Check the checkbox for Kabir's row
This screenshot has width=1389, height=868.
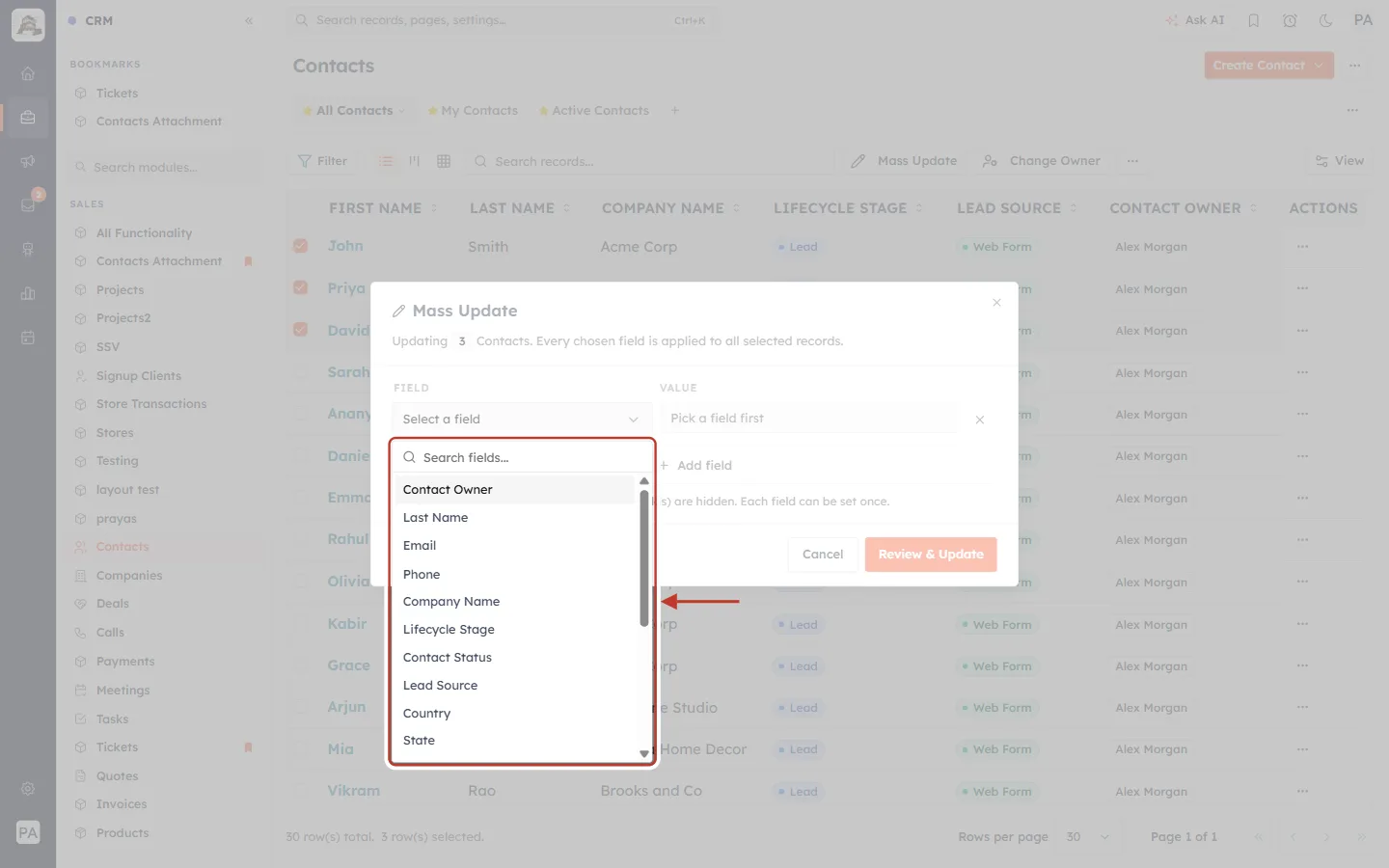tap(301, 624)
